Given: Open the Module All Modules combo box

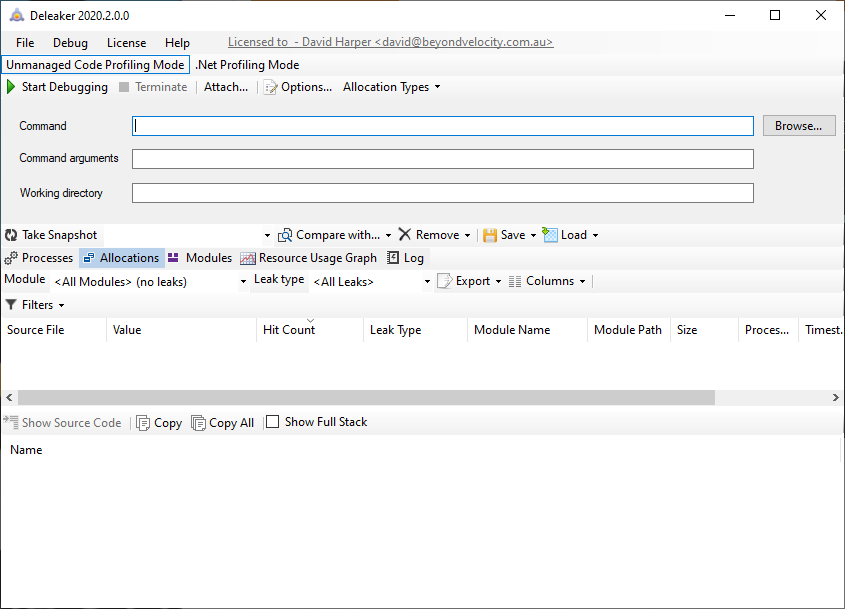Looking at the screenshot, I should tap(149, 282).
